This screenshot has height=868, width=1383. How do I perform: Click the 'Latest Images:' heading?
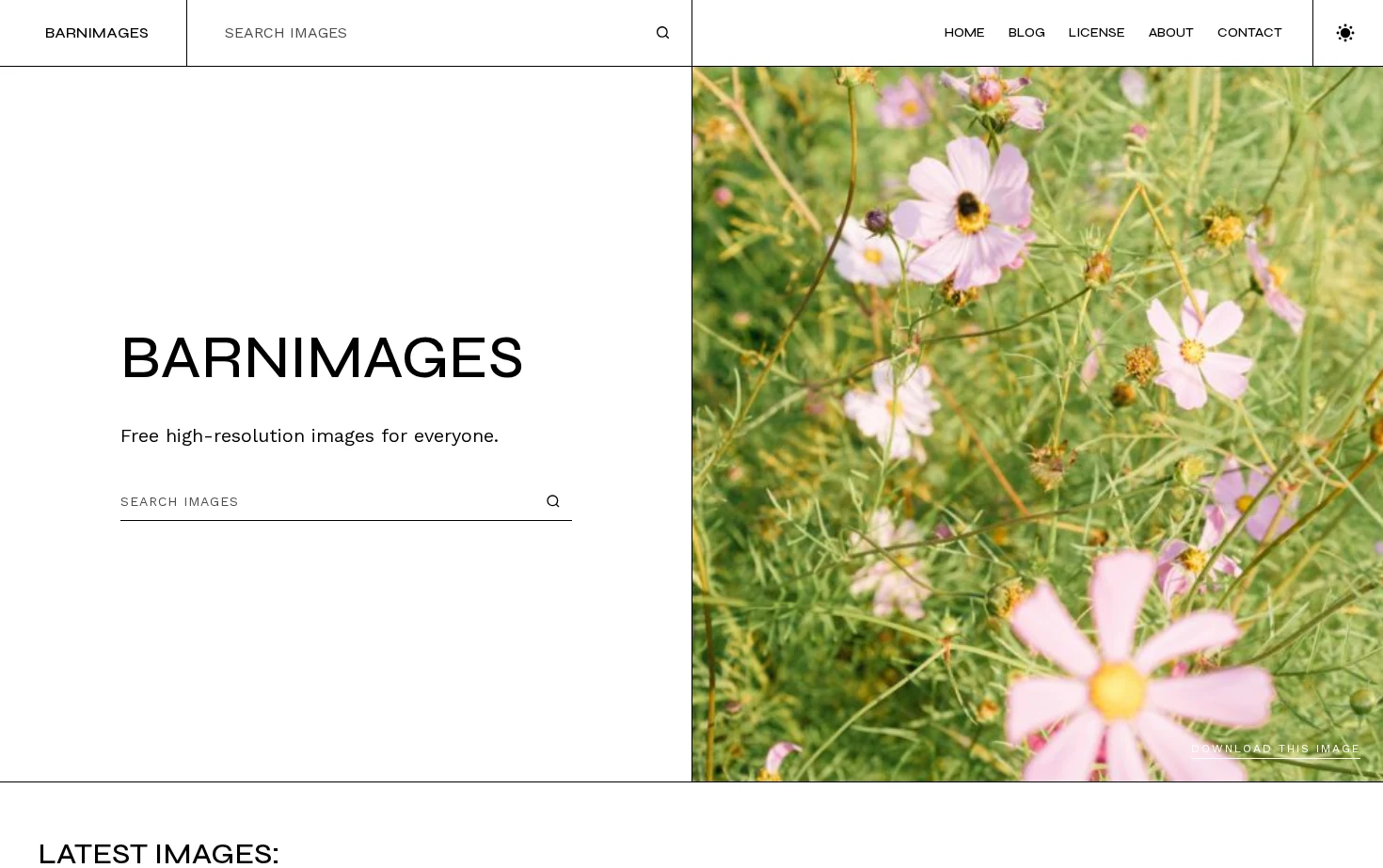[159, 853]
